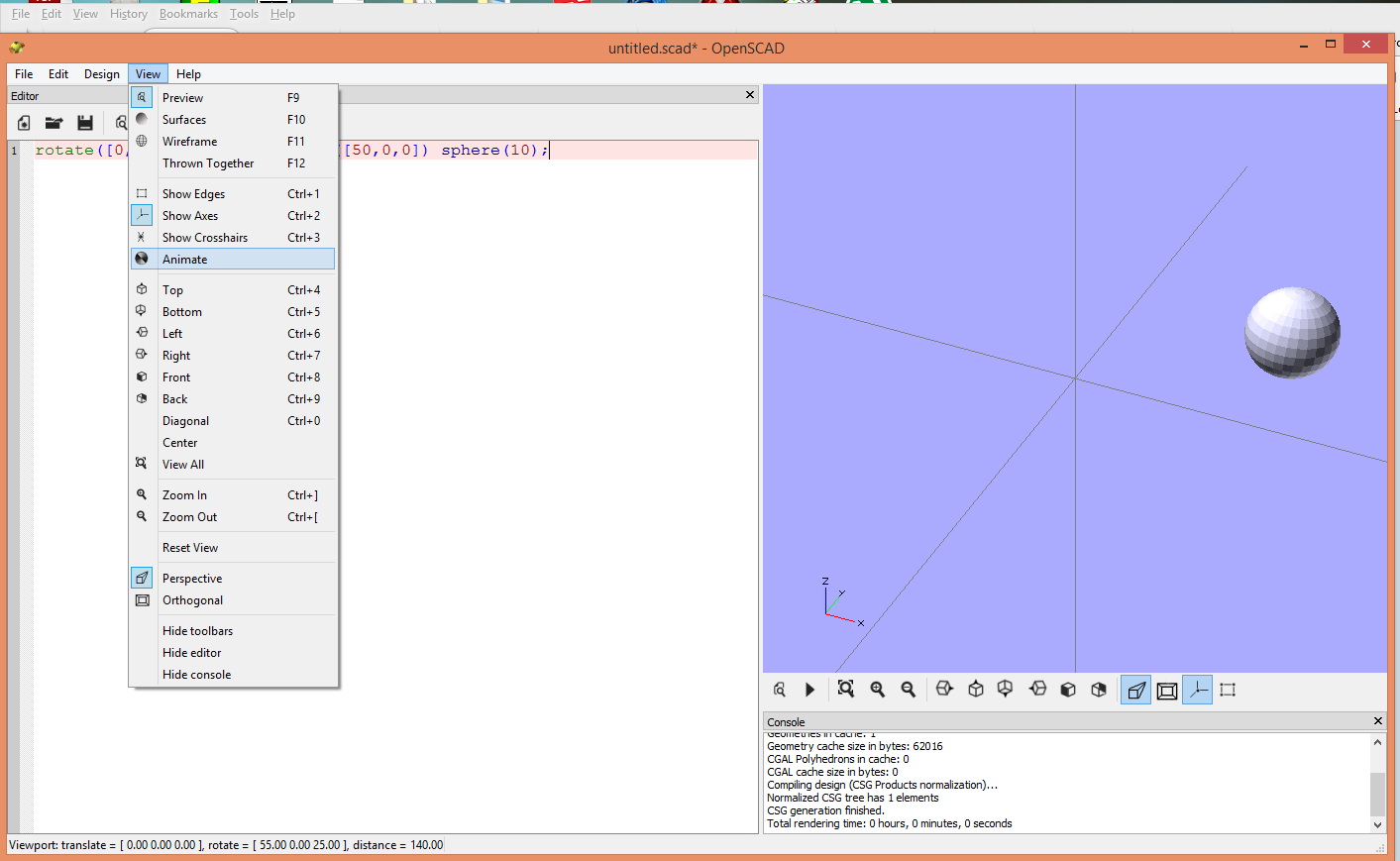Open a file using the folder icon
1400x861 pixels.
pyautogui.click(x=54, y=122)
